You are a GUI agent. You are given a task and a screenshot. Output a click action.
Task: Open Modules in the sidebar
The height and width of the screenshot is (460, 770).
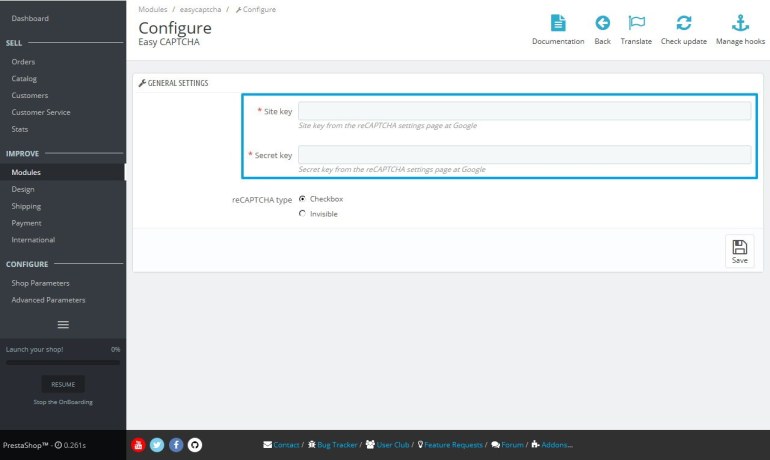(26, 172)
